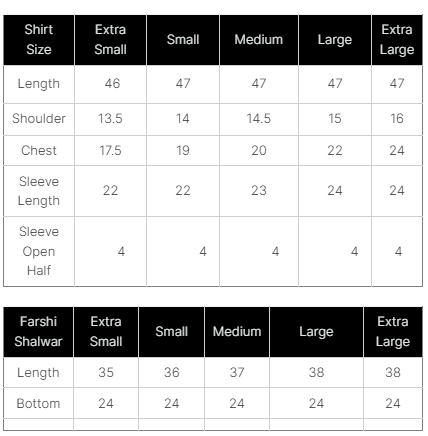Click Chest value 19 for Small
The width and height of the screenshot is (428, 436).
tap(183, 151)
